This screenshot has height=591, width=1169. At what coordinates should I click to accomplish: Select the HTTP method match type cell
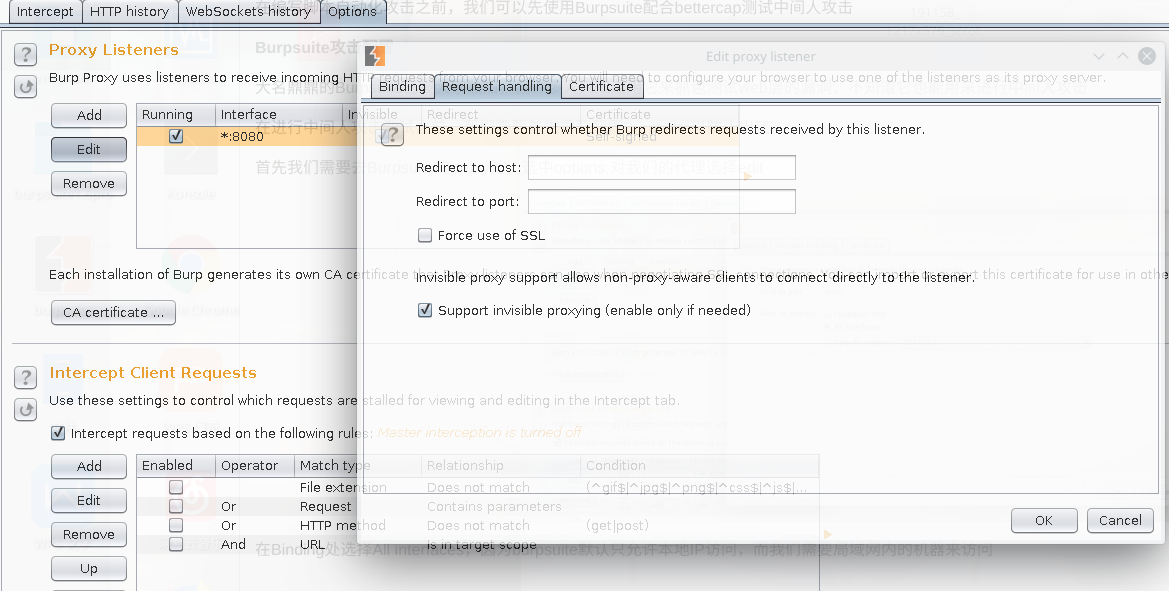342,525
